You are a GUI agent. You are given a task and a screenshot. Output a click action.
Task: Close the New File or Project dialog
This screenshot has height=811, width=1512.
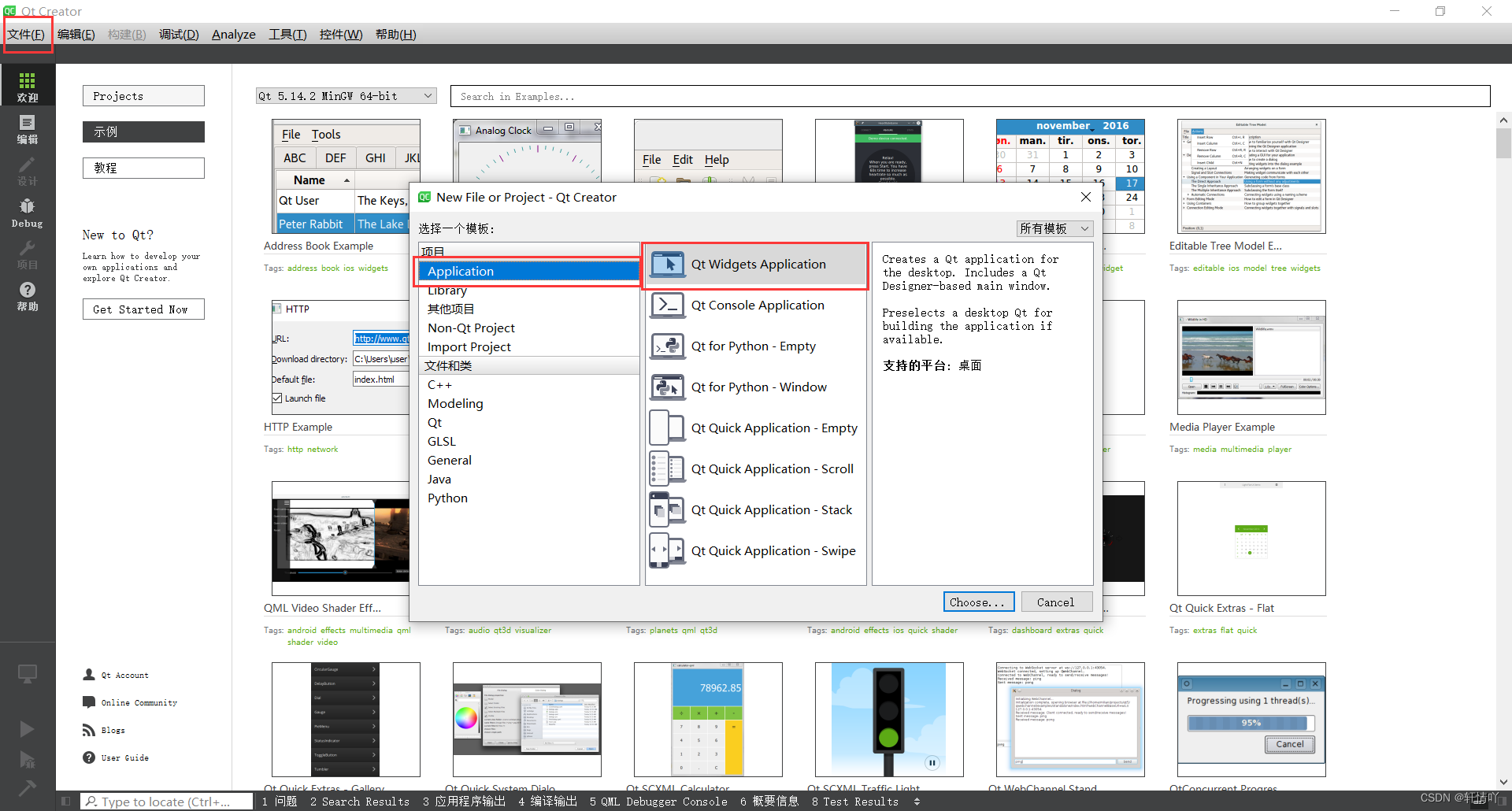coord(1086,197)
